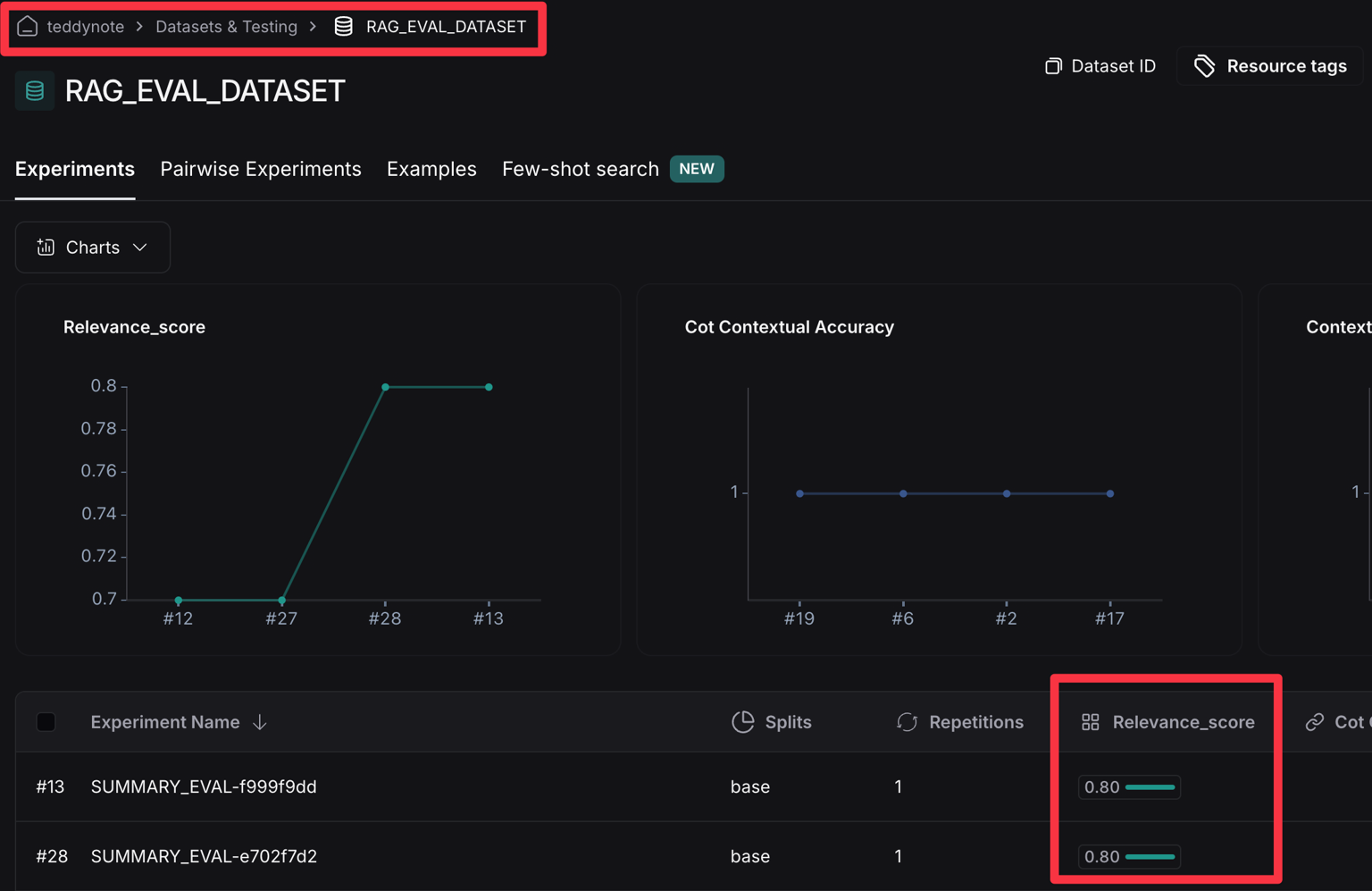Click the home icon in breadcrumb
Screen dimensions: 1372x891
(x=27, y=27)
